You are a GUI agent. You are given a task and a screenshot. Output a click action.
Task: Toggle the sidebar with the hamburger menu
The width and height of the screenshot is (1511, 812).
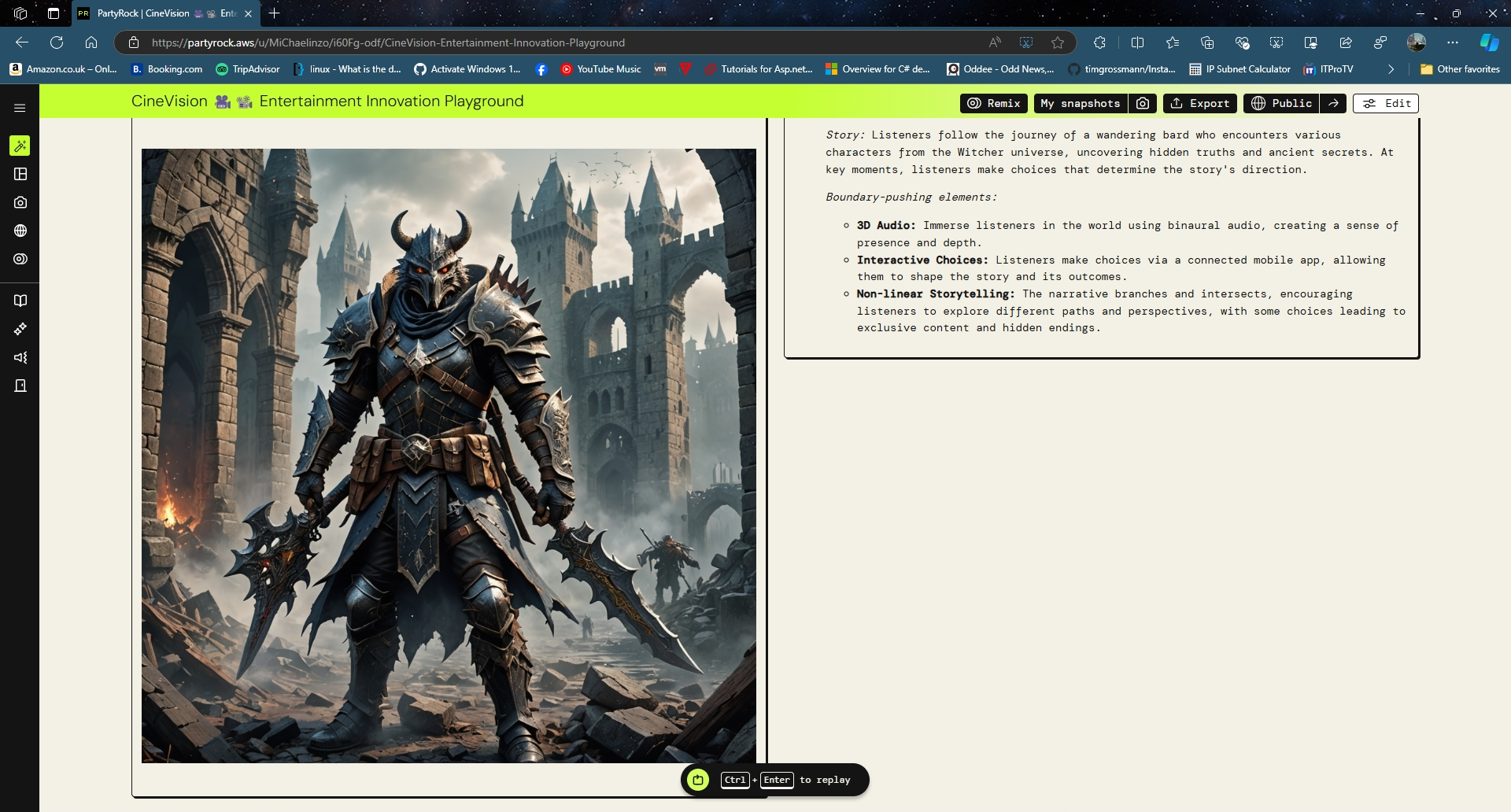pyautogui.click(x=20, y=106)
